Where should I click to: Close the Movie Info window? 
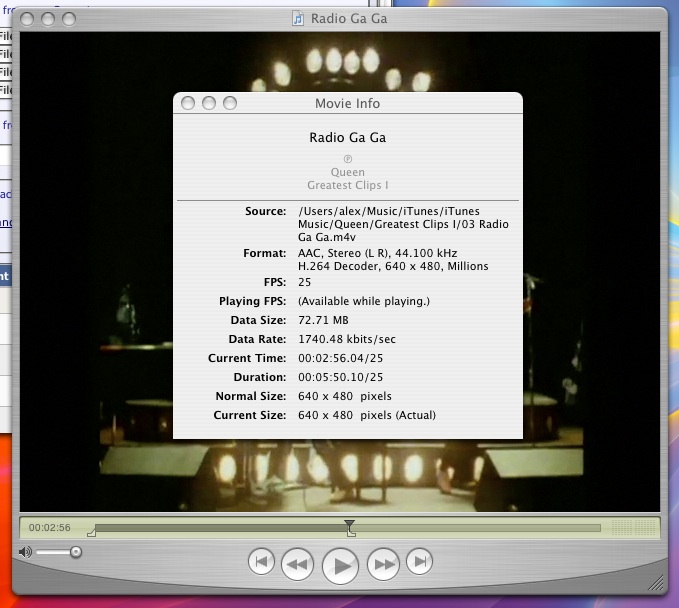tap(188, 103)
